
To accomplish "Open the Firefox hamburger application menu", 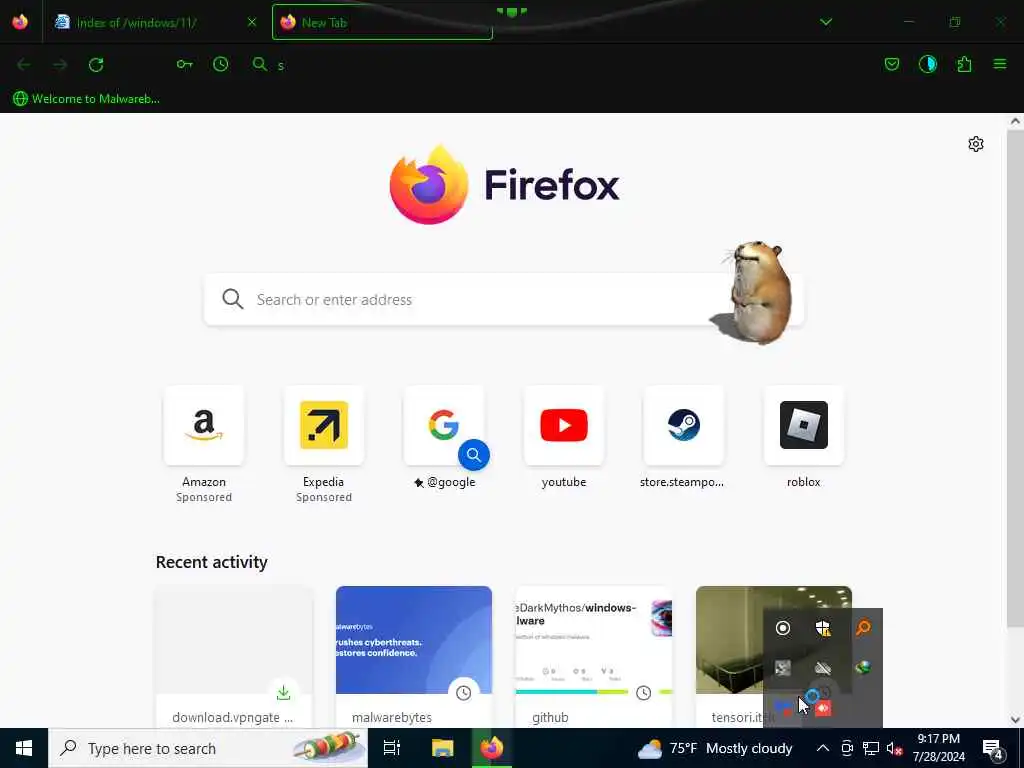I will 1000,64.
